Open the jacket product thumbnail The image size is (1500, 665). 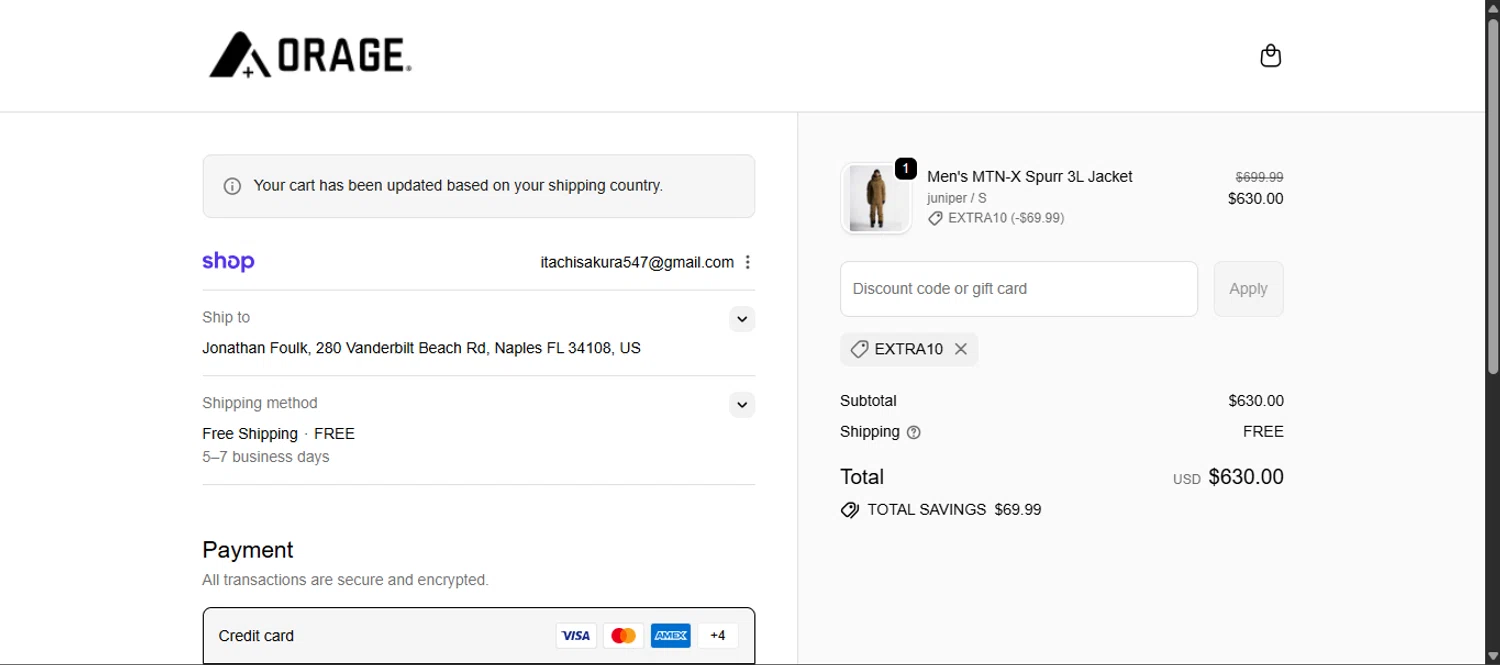click(876, 198)
